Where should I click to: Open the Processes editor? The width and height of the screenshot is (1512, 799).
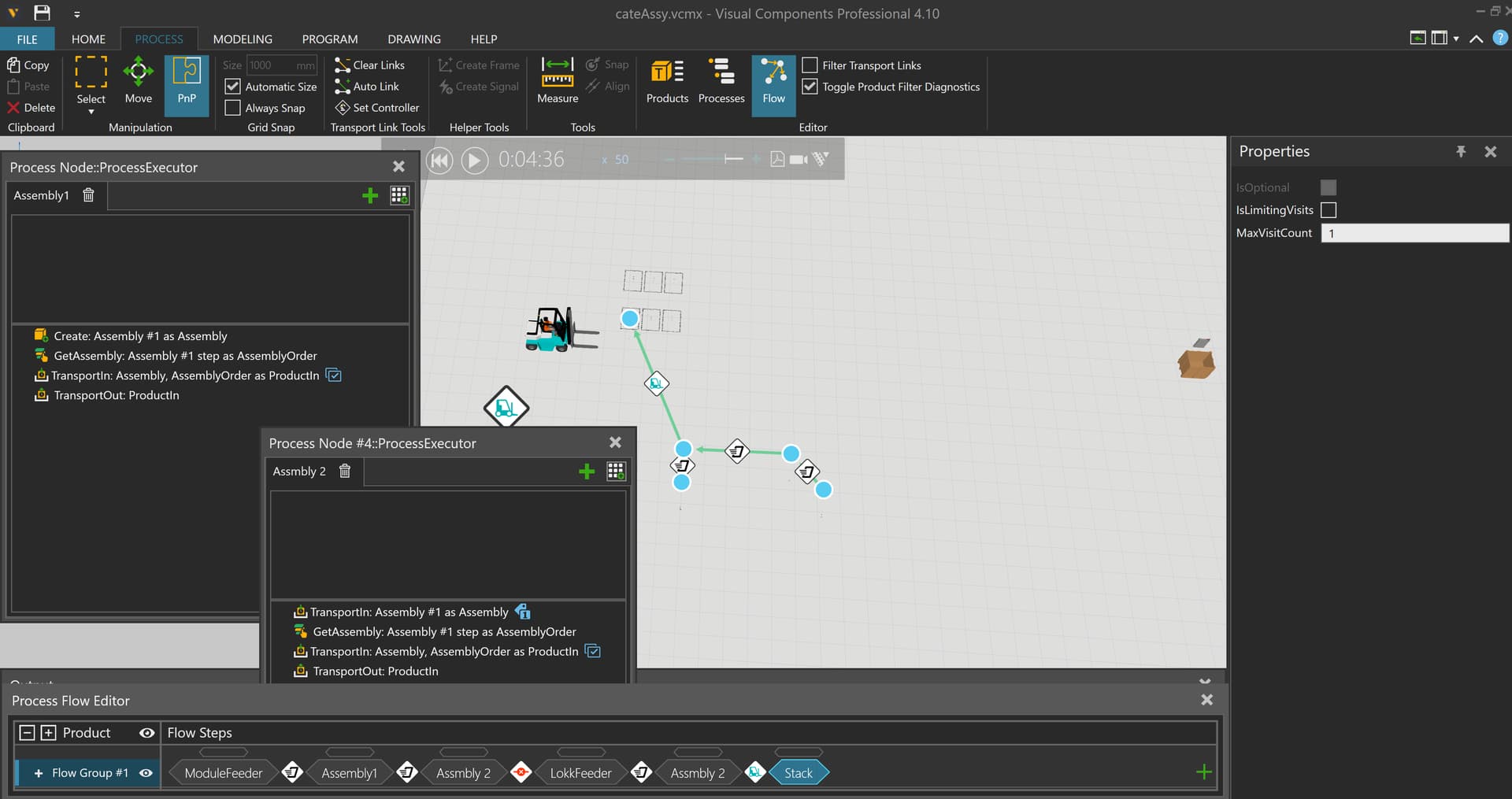click(721, 81)
